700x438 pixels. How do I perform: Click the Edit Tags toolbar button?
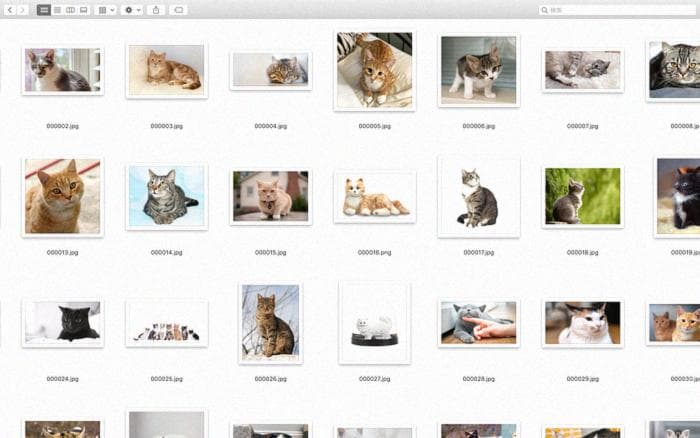[179, 10]
